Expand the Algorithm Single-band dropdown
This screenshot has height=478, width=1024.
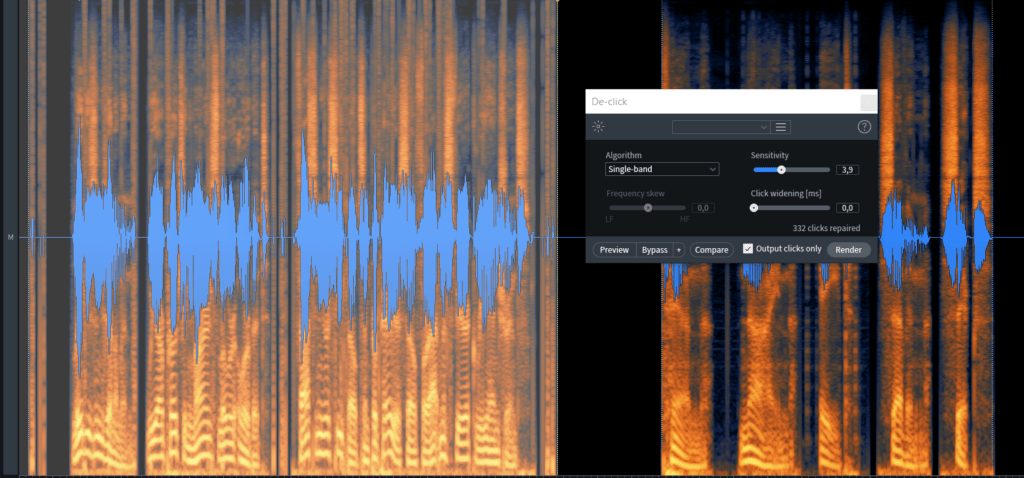[661, 170]
